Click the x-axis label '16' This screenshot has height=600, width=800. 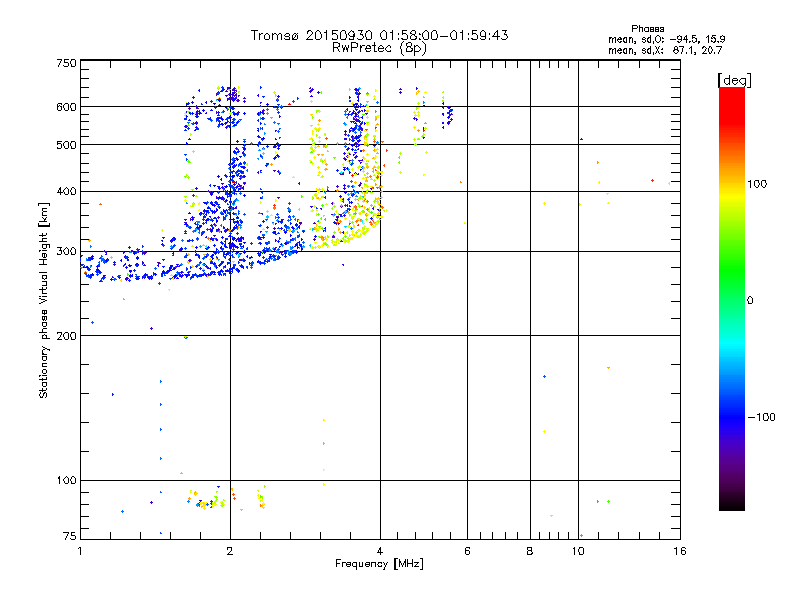point(680,551)
